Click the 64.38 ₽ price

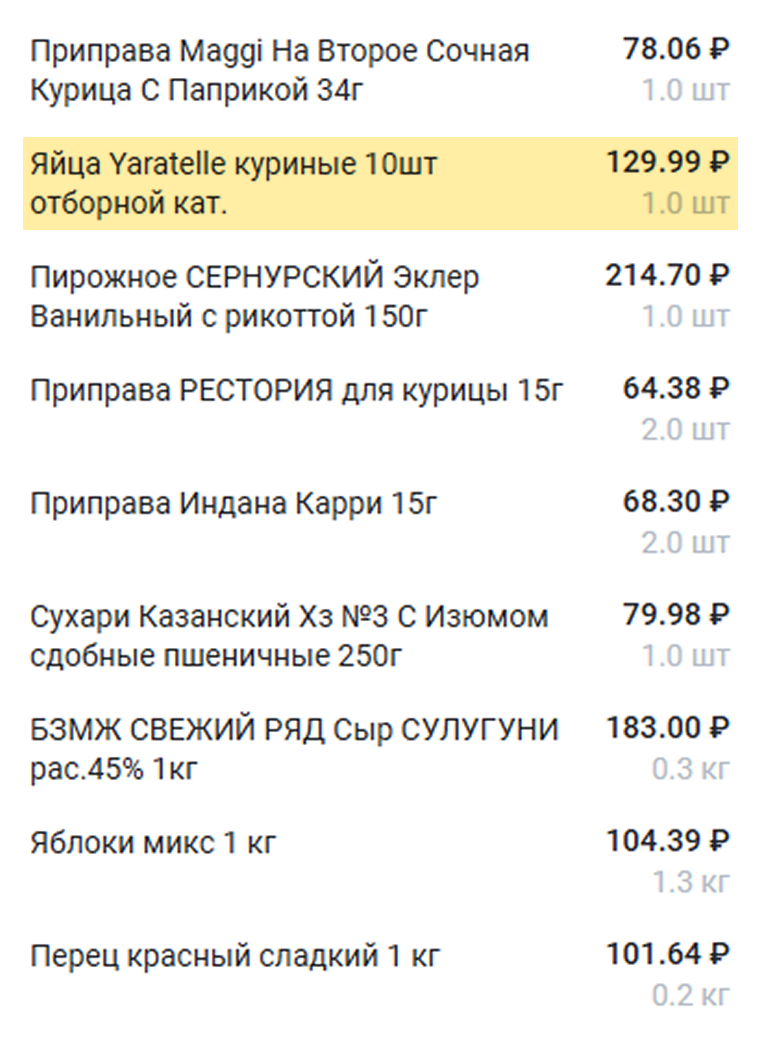click(x=676, y=388)
